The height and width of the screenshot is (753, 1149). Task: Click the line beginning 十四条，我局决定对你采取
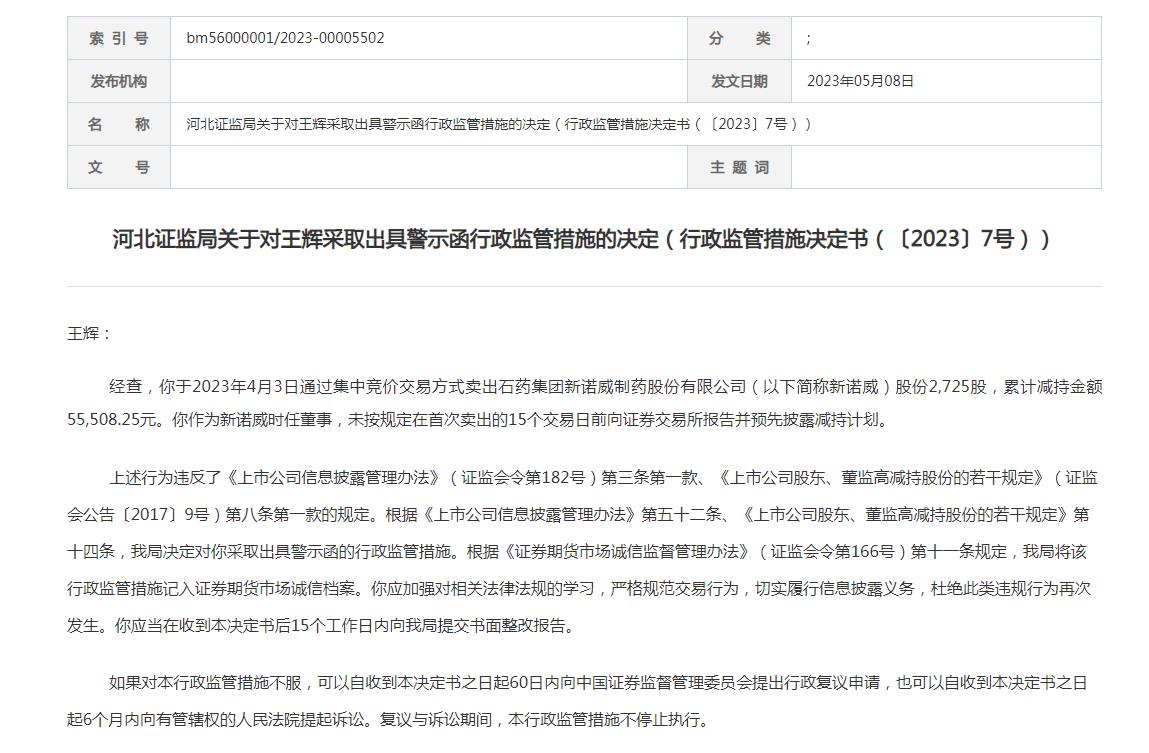coord(577,552)
